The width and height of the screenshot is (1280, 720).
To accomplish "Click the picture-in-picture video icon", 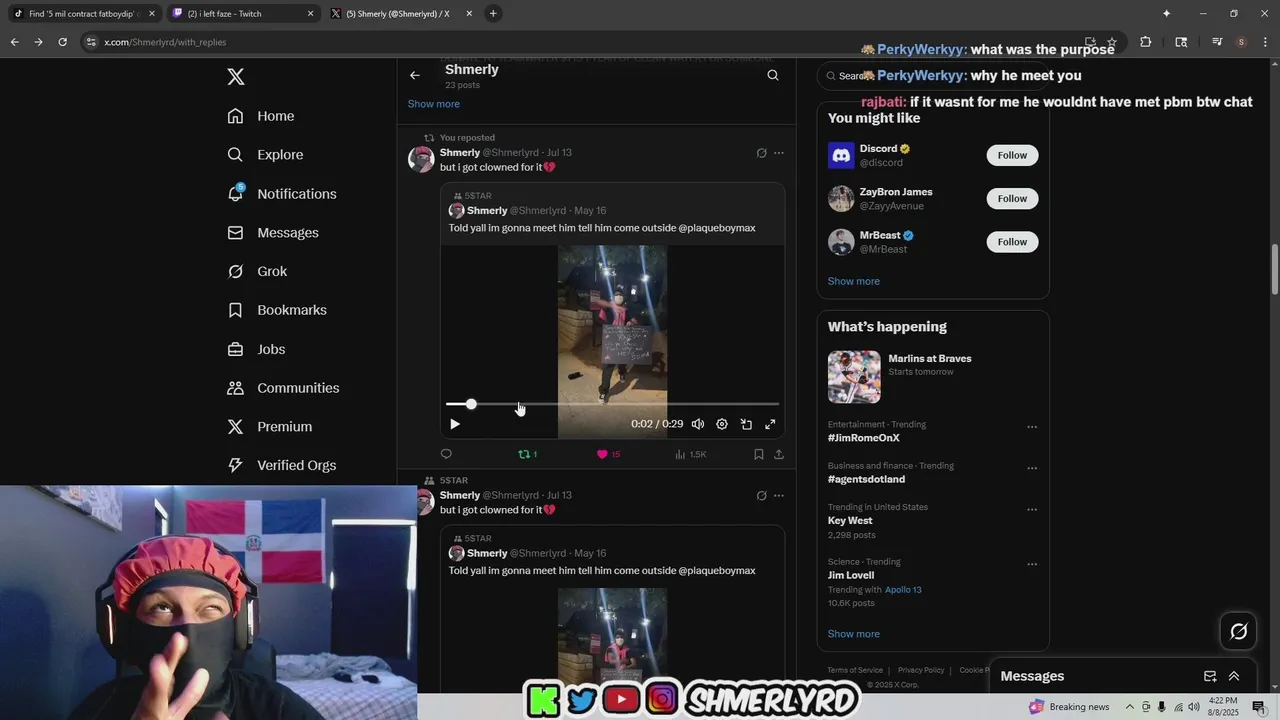I will coord(746,424).
